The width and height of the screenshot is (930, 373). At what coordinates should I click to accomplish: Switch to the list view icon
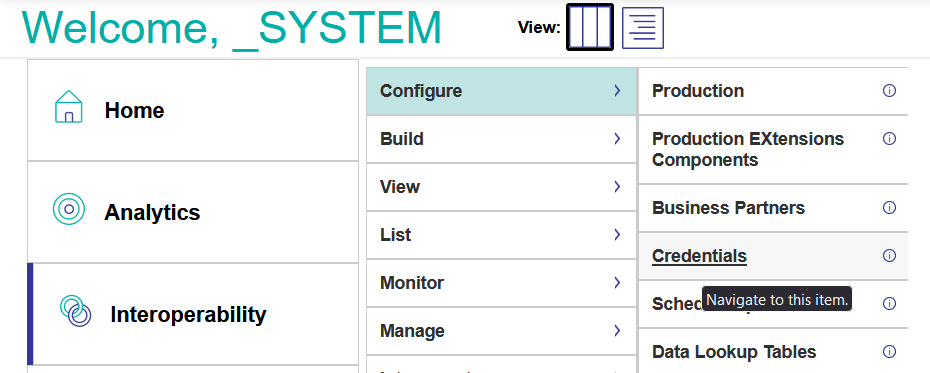tap(643, 28)
